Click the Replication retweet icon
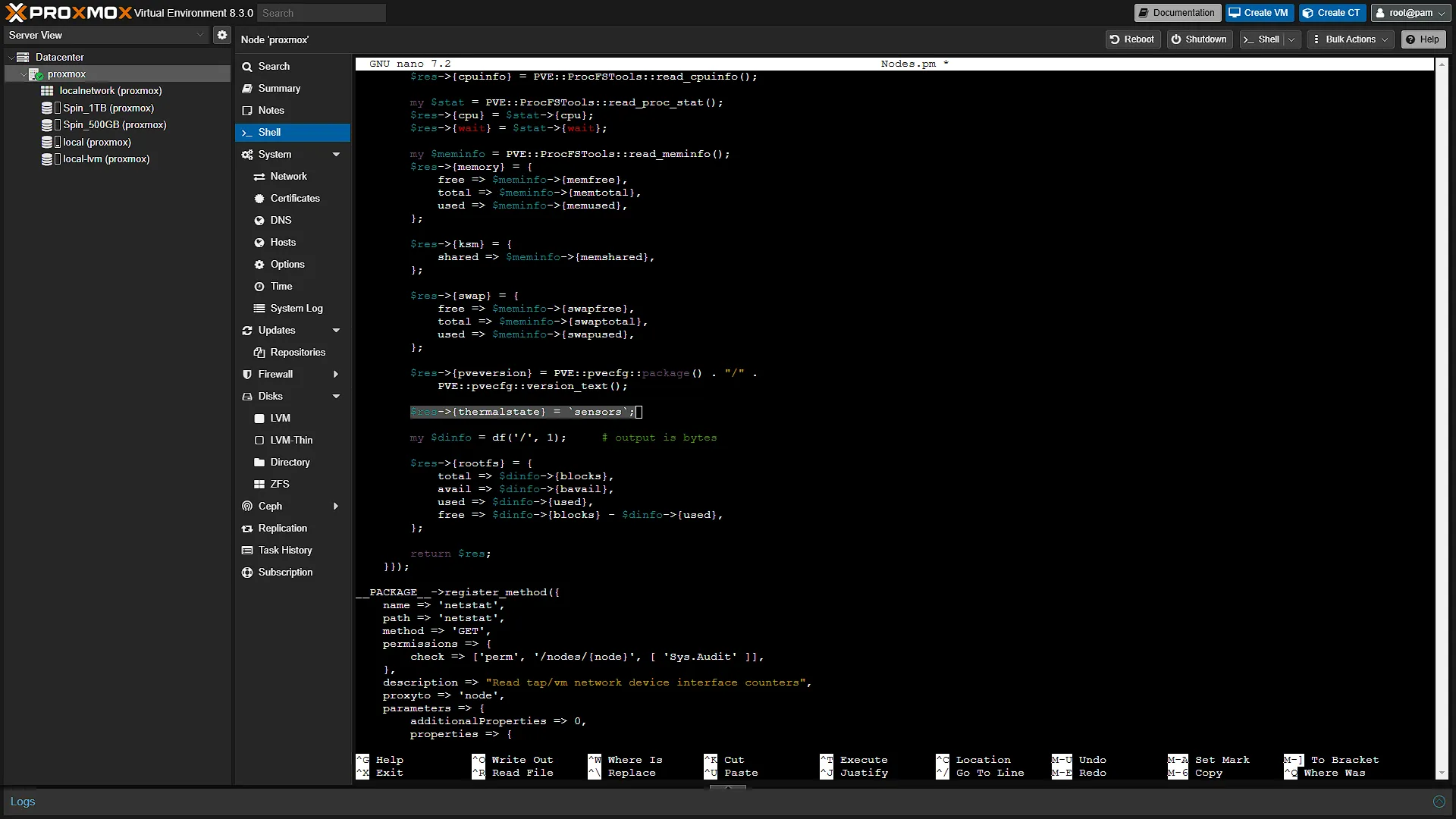This screenshot has width=1456, height=819. coord(247,529)
